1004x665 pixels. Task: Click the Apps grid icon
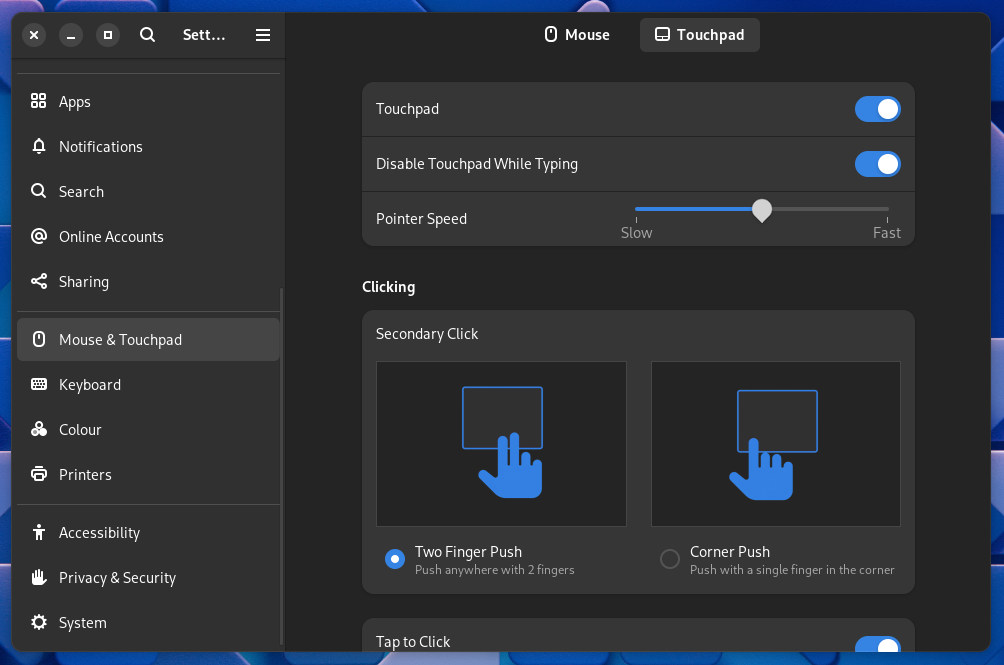(x=38, y=101)
